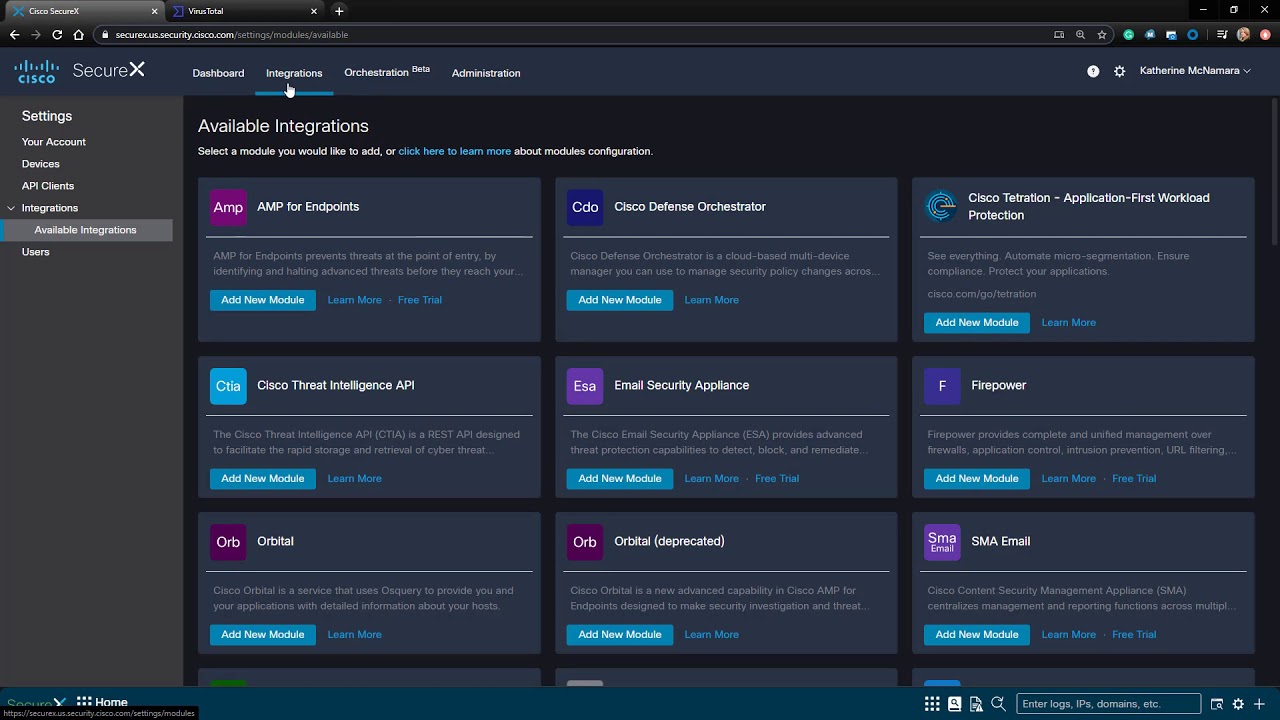Add new Orbital (deprecated) module
1280x720 pixels.
[x=620, y=634]
